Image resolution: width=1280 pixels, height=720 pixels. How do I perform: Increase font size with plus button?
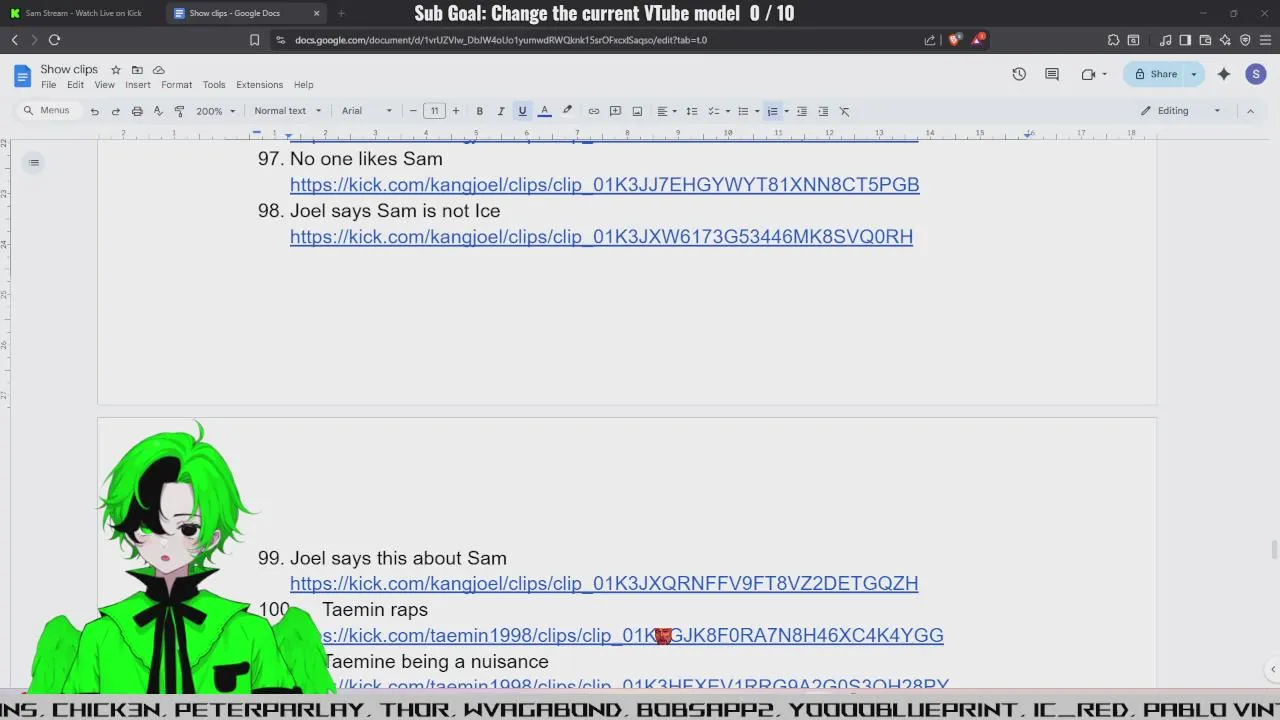[456, 111]
